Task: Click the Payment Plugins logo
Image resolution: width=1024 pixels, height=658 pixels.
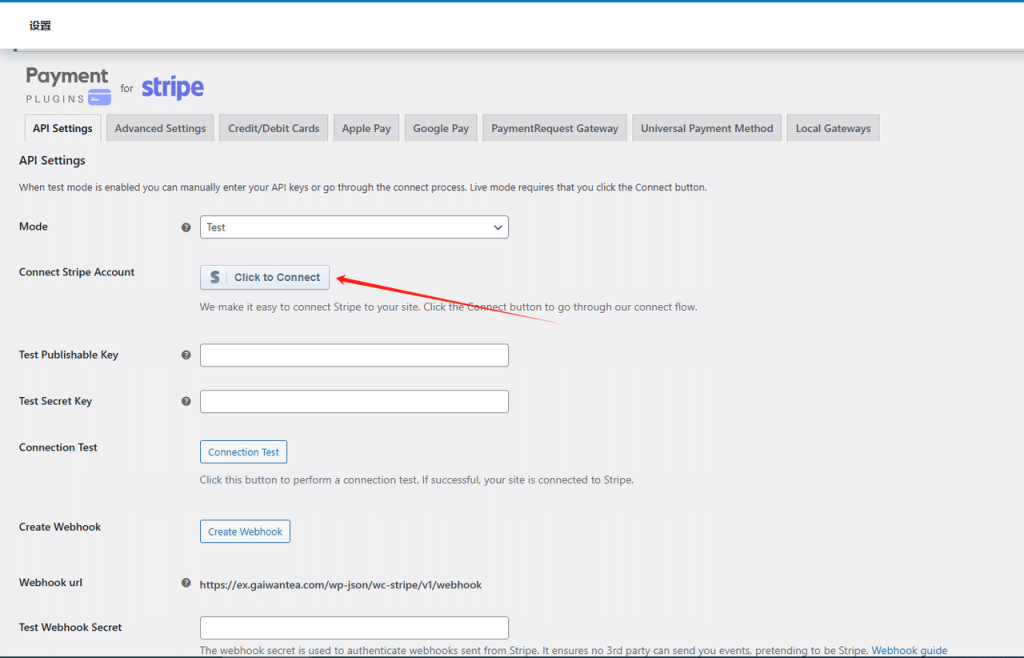Action: click(68, 86)
